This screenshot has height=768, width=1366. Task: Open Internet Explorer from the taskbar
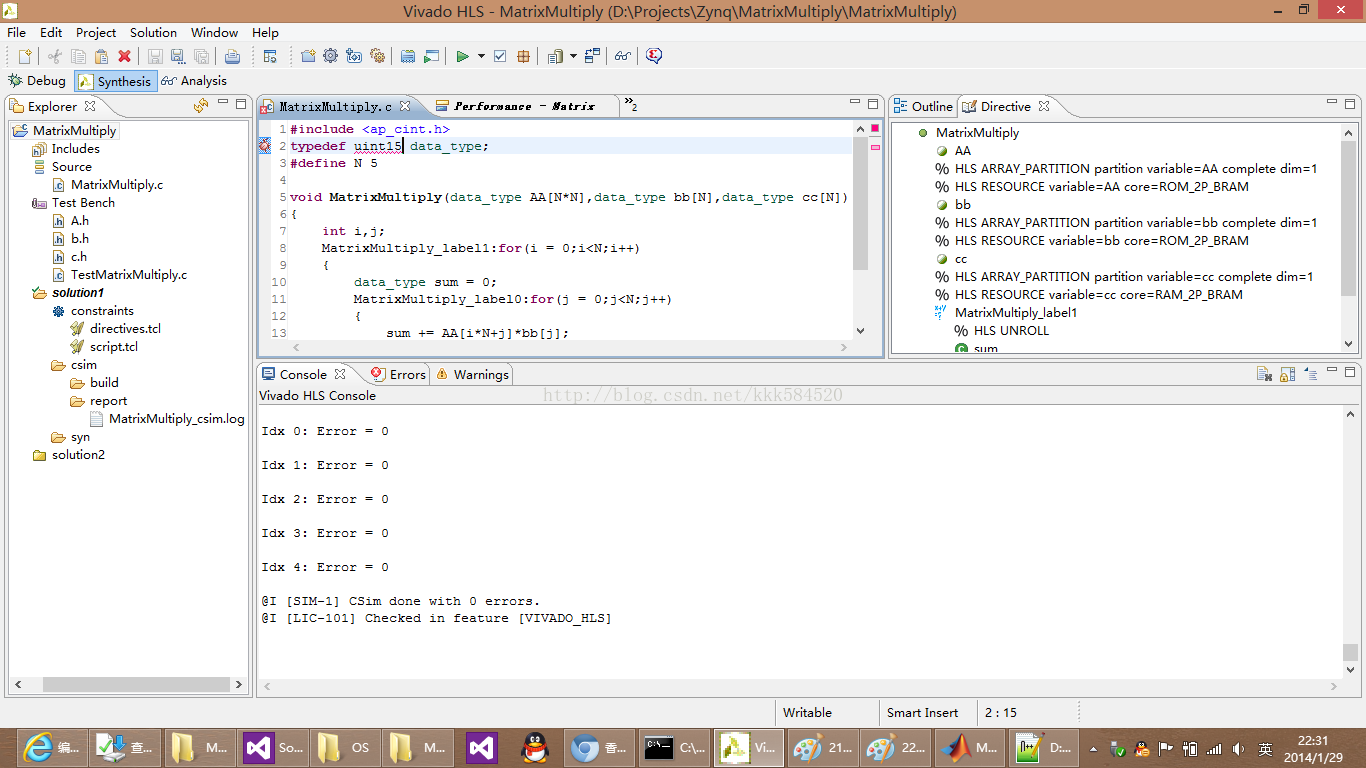50,748
